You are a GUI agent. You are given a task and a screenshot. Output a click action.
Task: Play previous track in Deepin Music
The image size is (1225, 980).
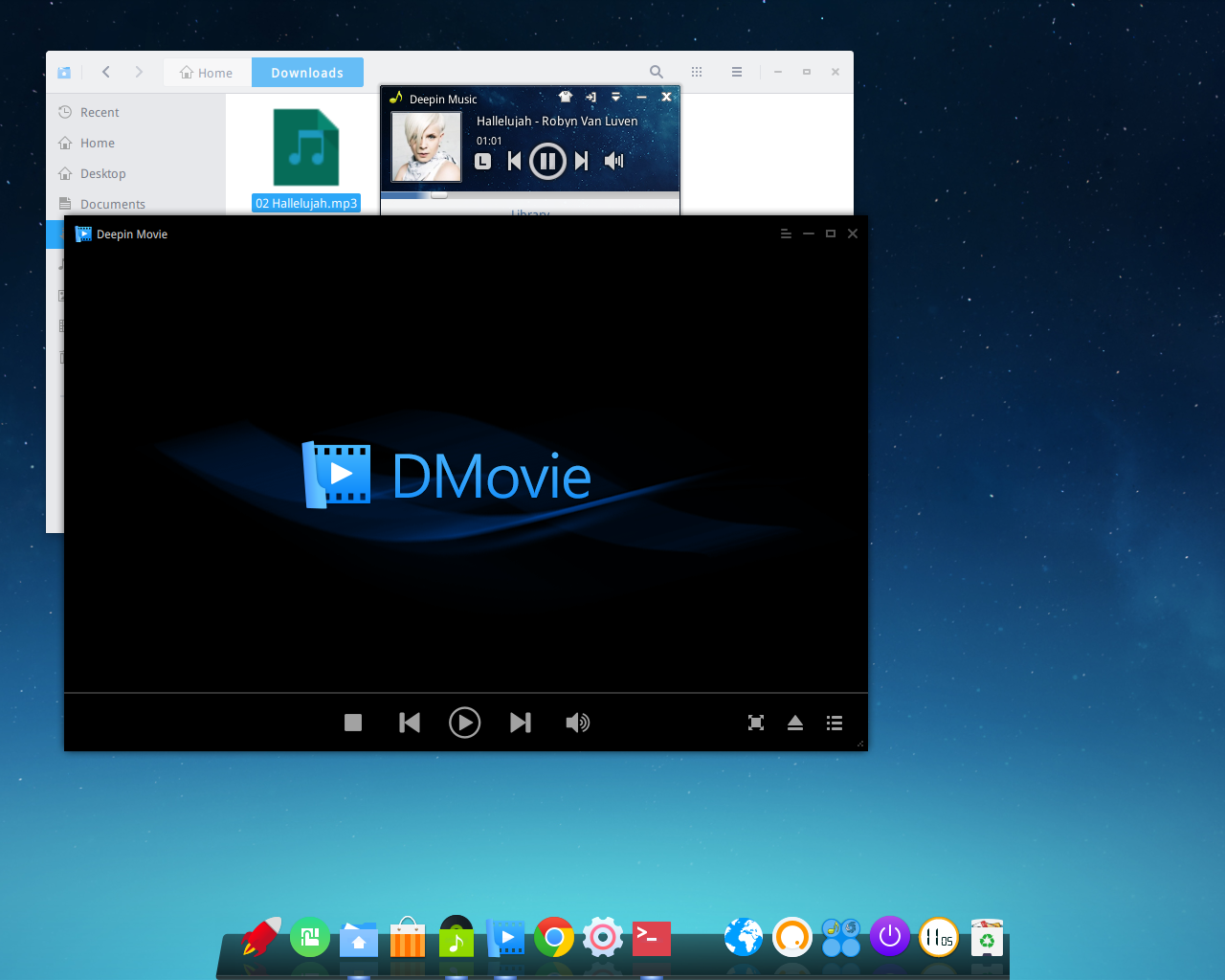click(514, 161)
